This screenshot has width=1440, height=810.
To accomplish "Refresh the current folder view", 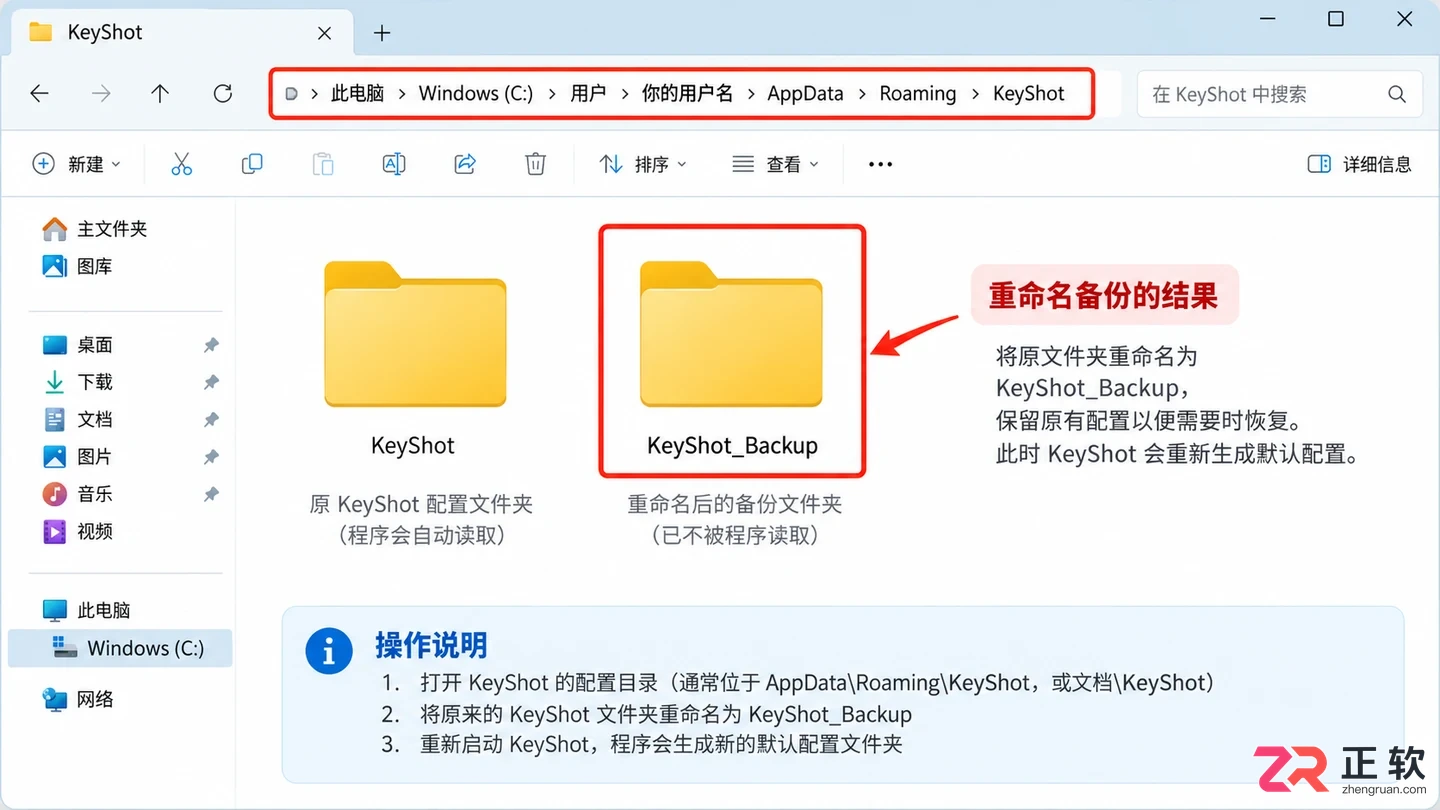I will pos(223,94).
